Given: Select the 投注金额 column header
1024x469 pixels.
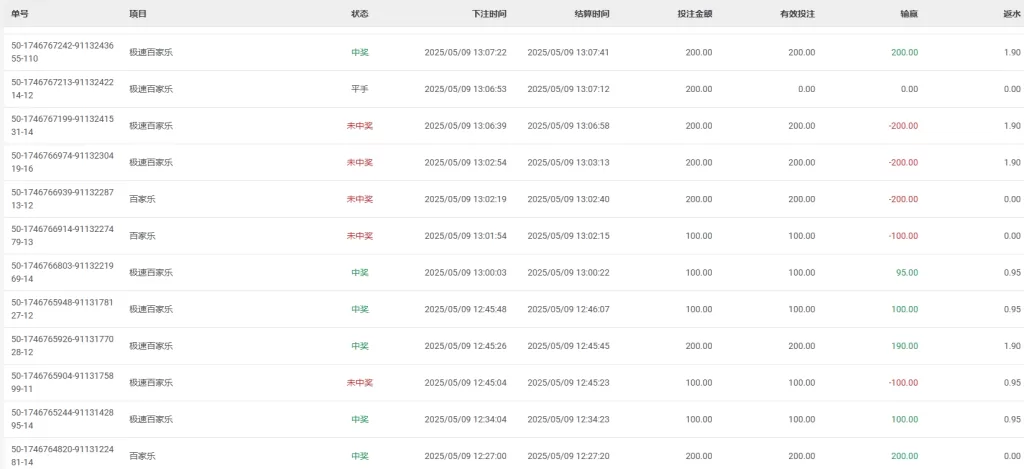Looking at the screenshot, I should [695, 13].
